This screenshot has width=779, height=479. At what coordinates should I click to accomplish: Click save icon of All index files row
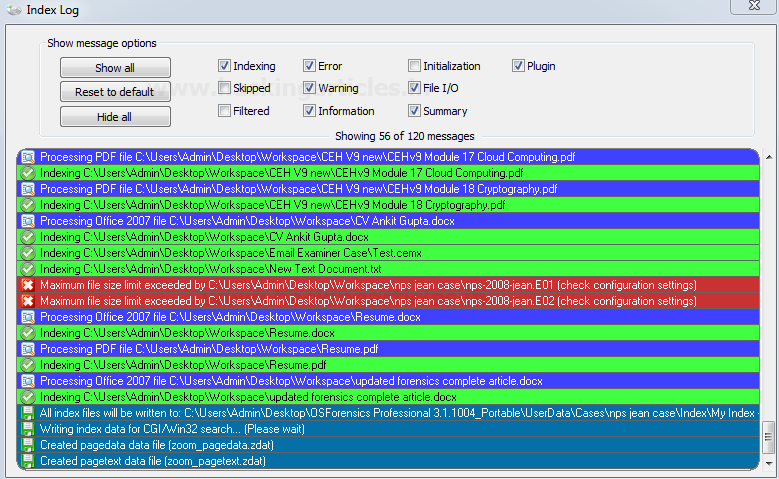coord(28,412)
